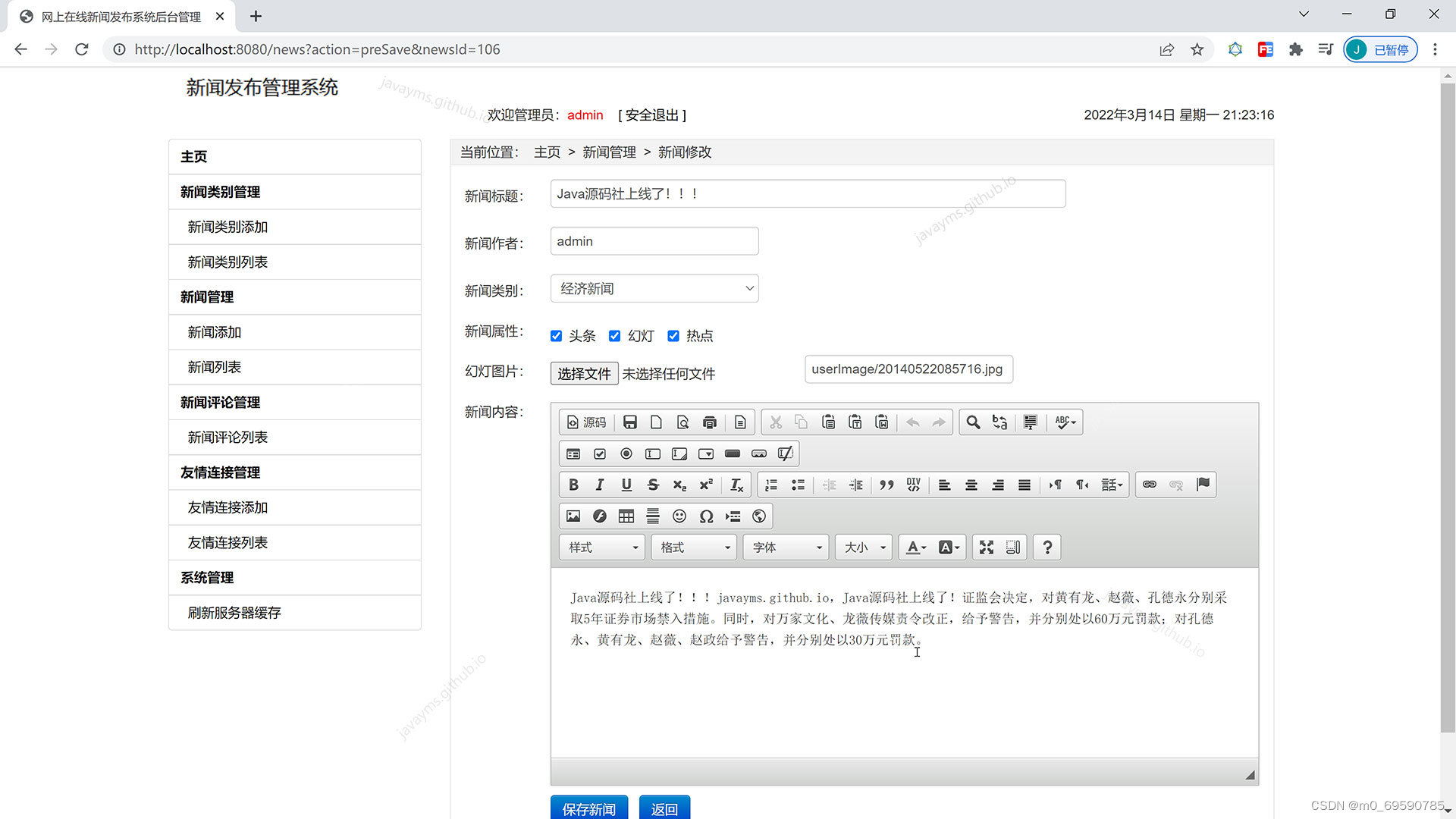Open 新闻列表 in sidebar

(295, 367)
